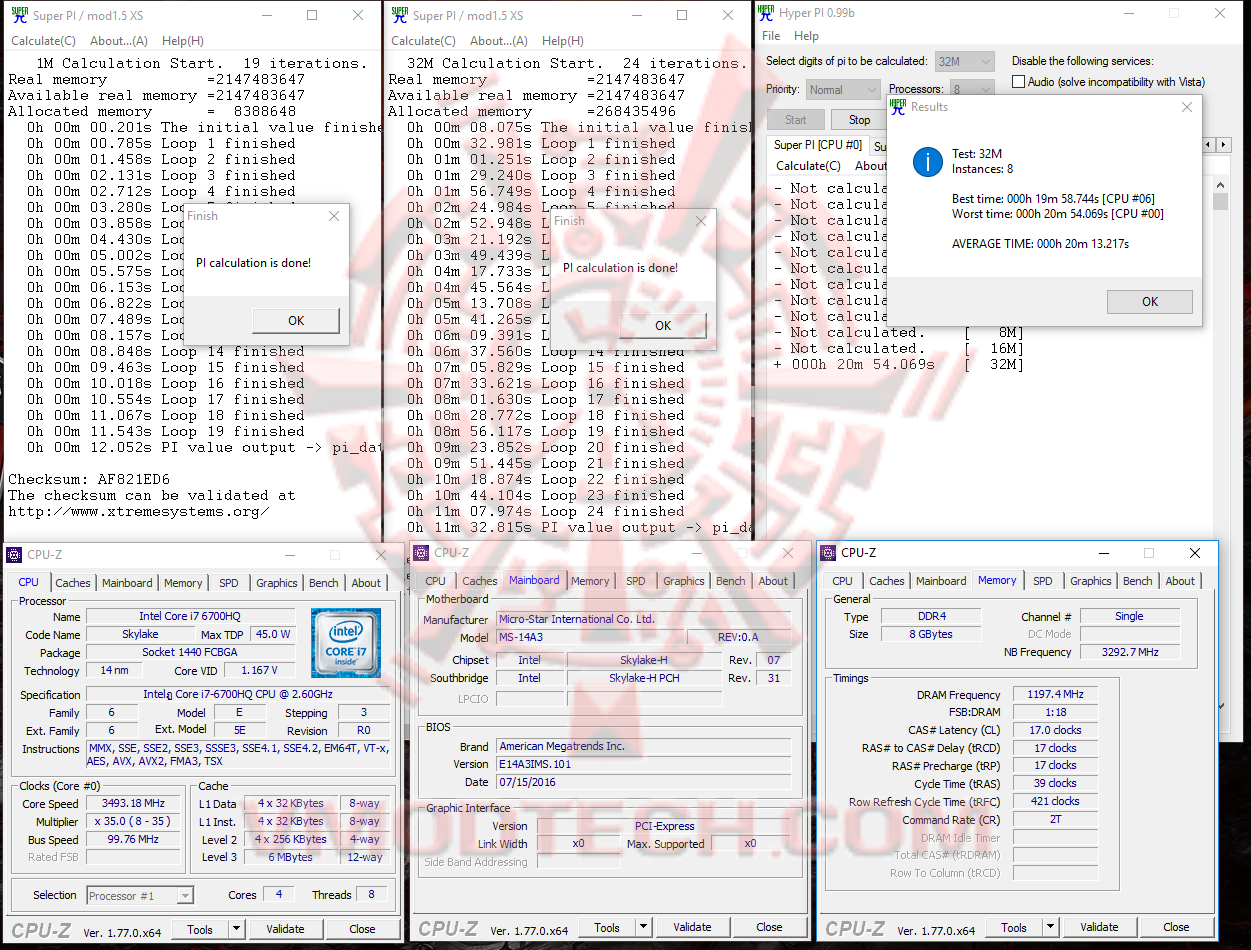1251x950 pixels.
Task: Open the Selection dropdown showing Processor #1
Action: [x=140, y=895]
